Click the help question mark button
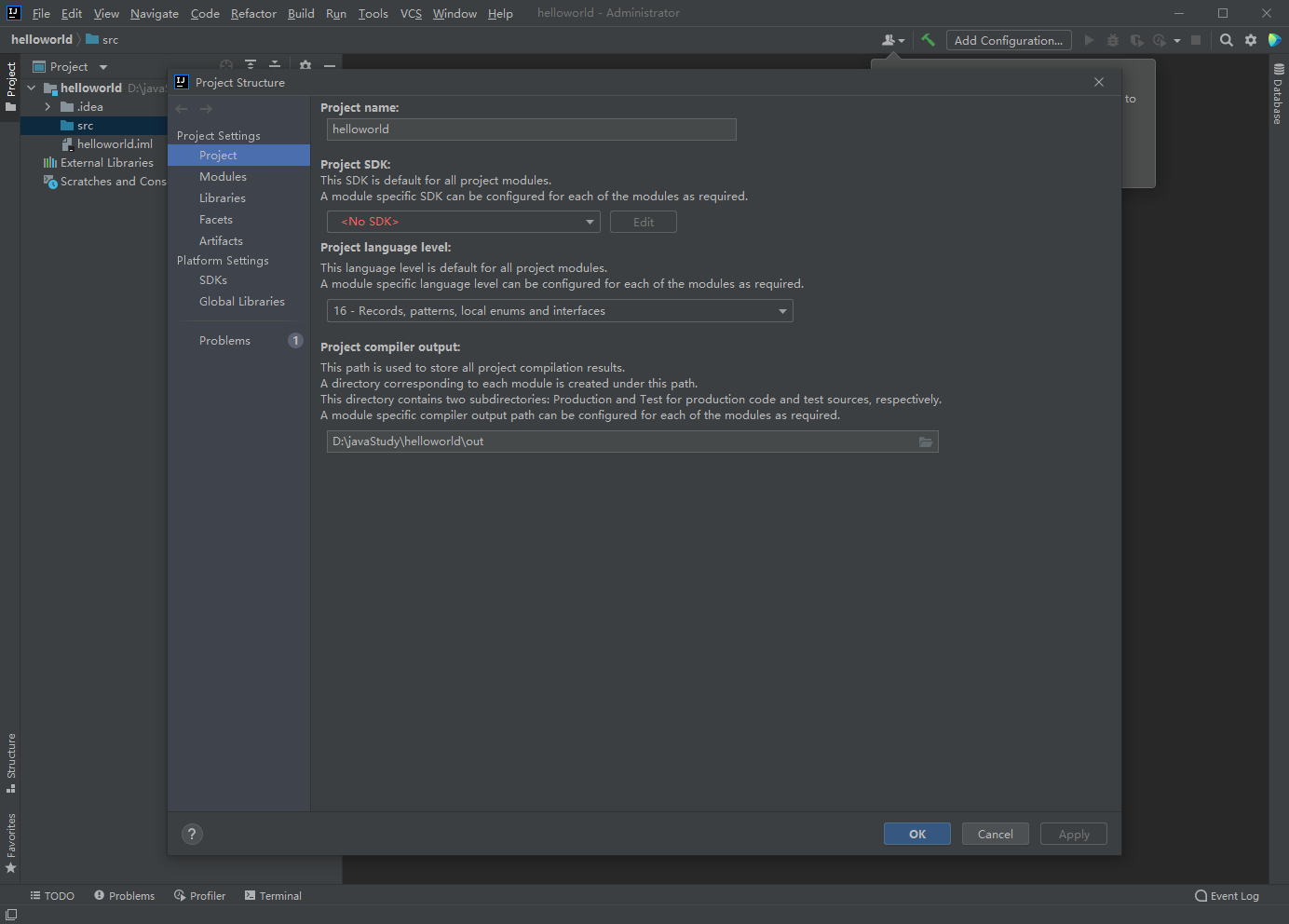 click(192, 834)
